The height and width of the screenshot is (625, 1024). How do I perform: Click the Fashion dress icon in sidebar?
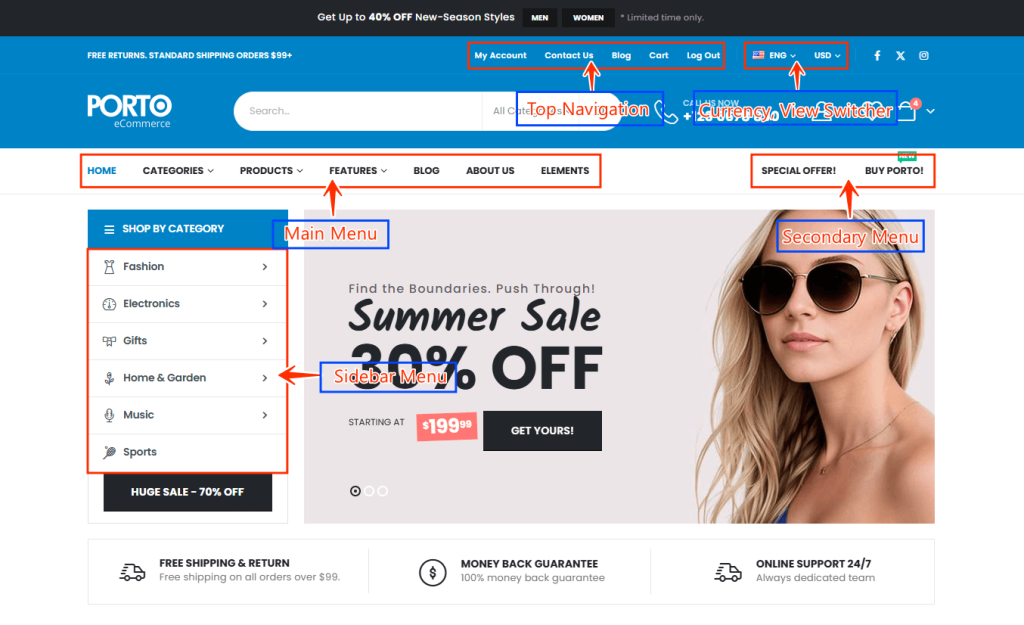point(109,266)
